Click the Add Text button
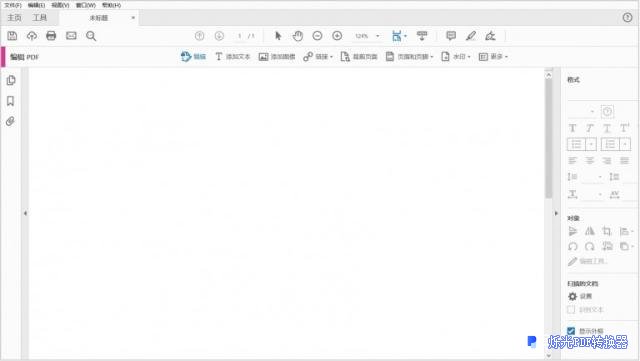The image size is (640, 361). tap(233, 57)
